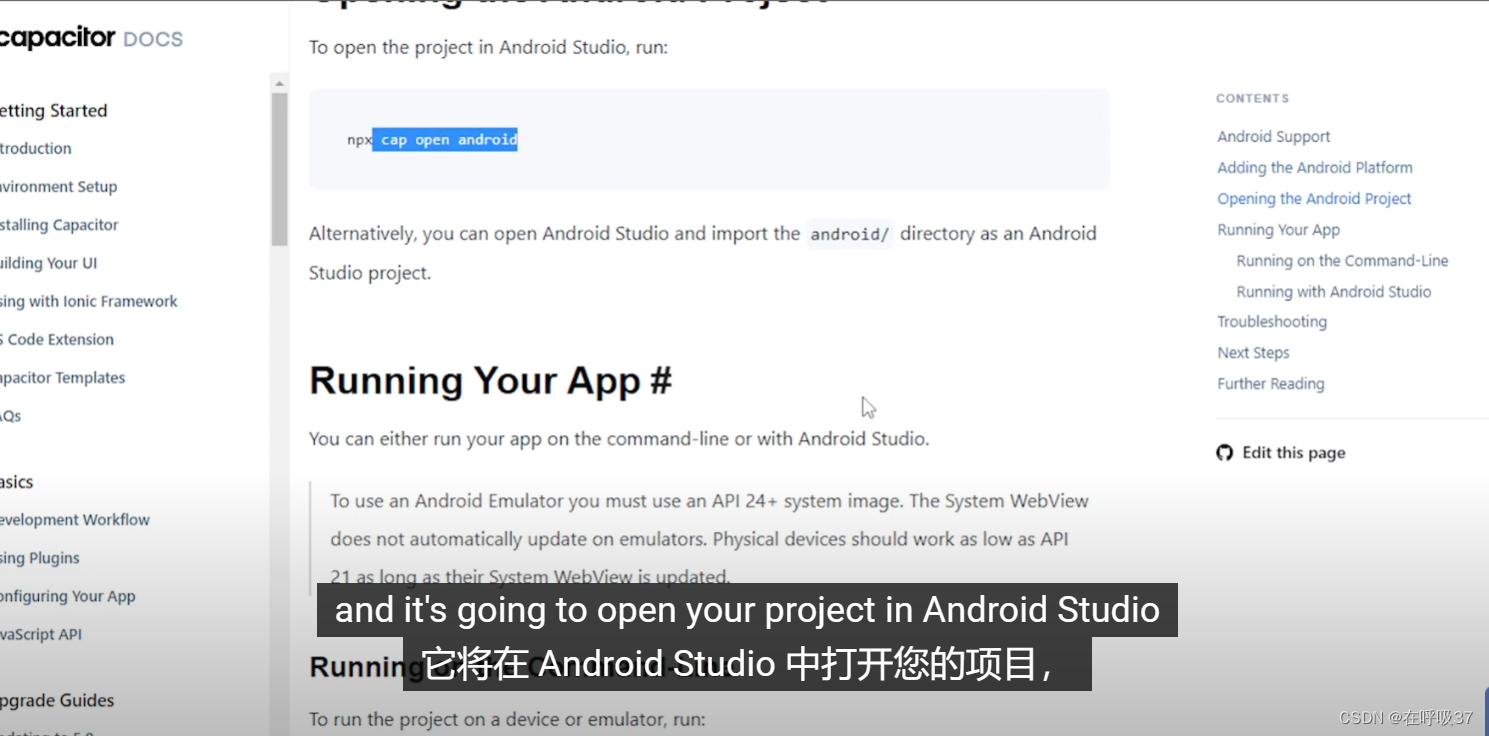The image size is (1489, 736).
Task: Click the highlighted "cap open android" command
Action: 446,139
